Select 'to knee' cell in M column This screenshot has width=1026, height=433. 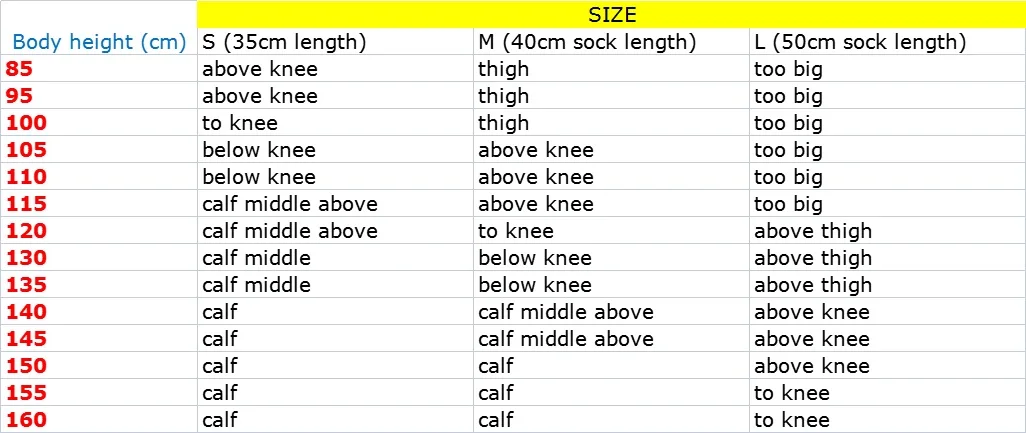(516, 231)
